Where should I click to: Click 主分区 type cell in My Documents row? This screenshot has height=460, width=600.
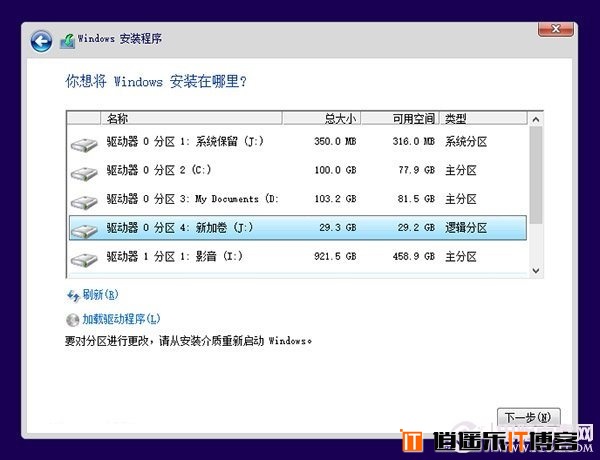(x=461, y=199)
